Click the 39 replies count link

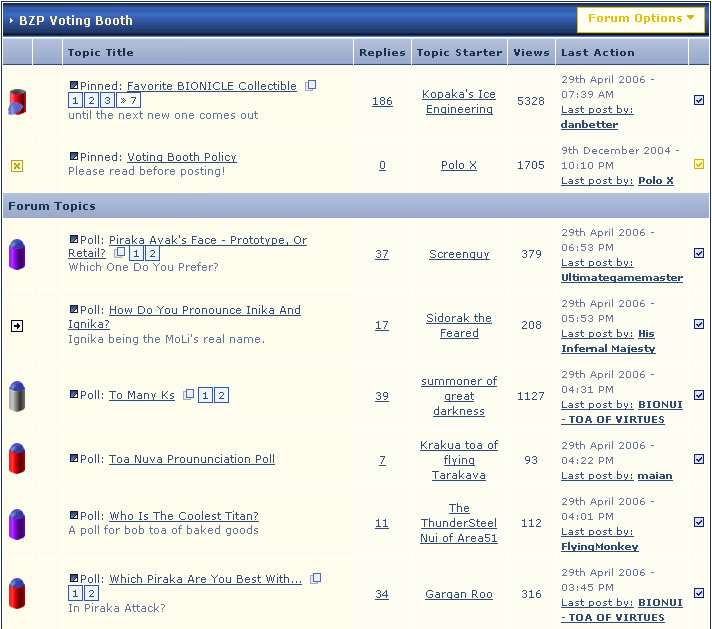click(382, 396)
